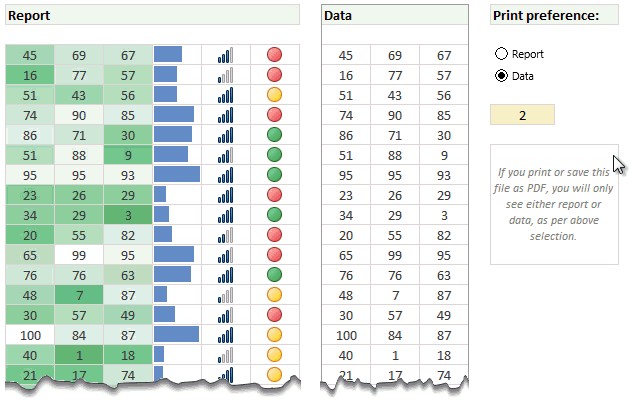Click the yellow cell containing value 2

pyautogui.click(x=522, y=115)
